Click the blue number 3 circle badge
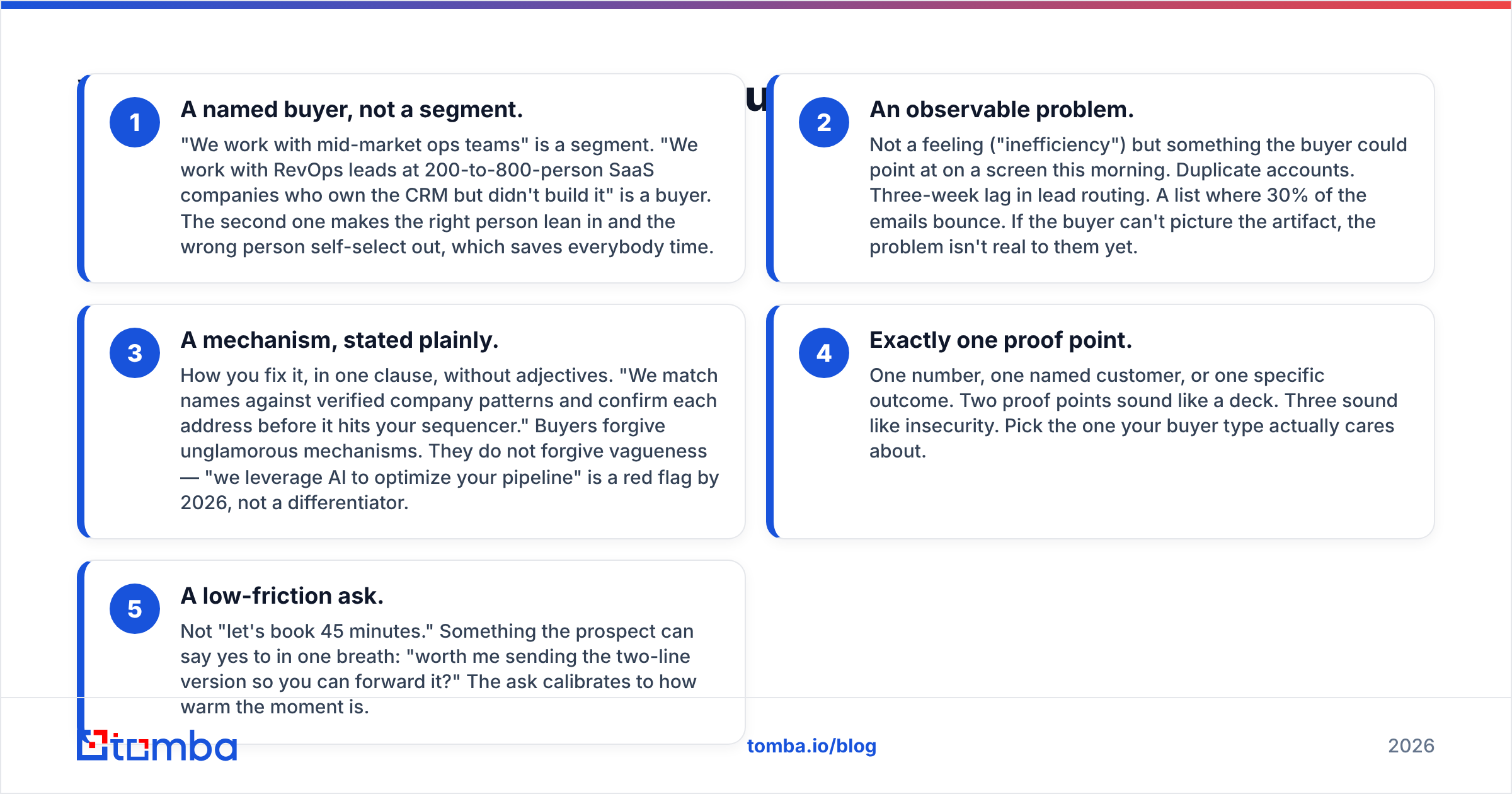This screenshot has height=794, width=1512. (x=135, y=353)
